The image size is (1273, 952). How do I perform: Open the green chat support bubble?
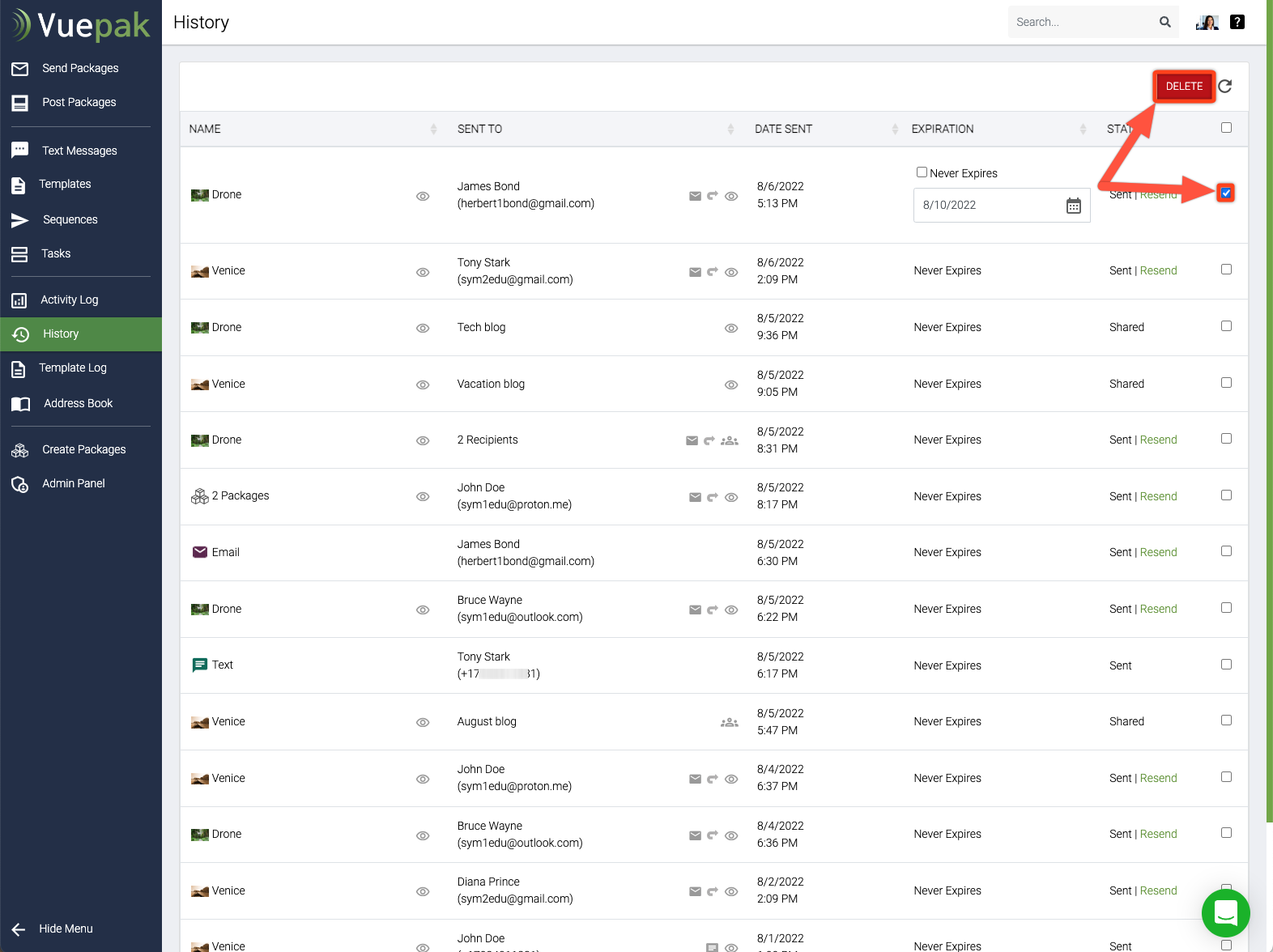pos(1225,912)
